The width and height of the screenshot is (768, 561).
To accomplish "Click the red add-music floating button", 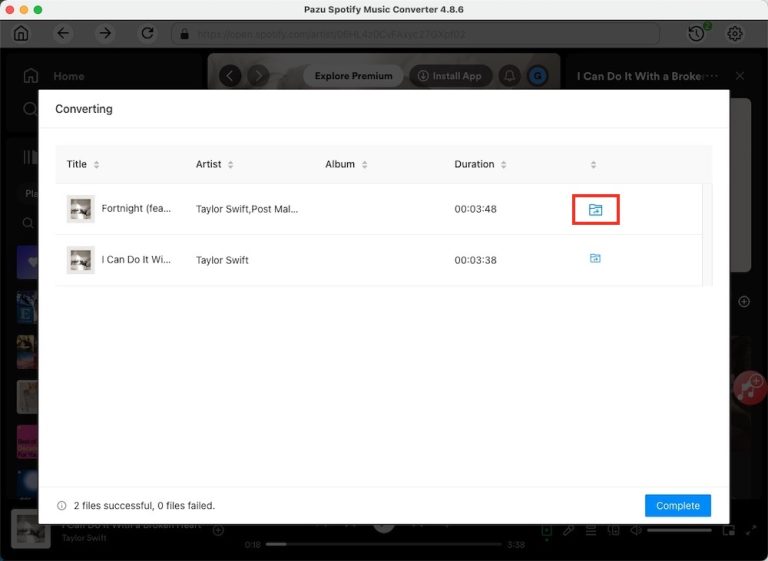I will click(x=750, y=386).
